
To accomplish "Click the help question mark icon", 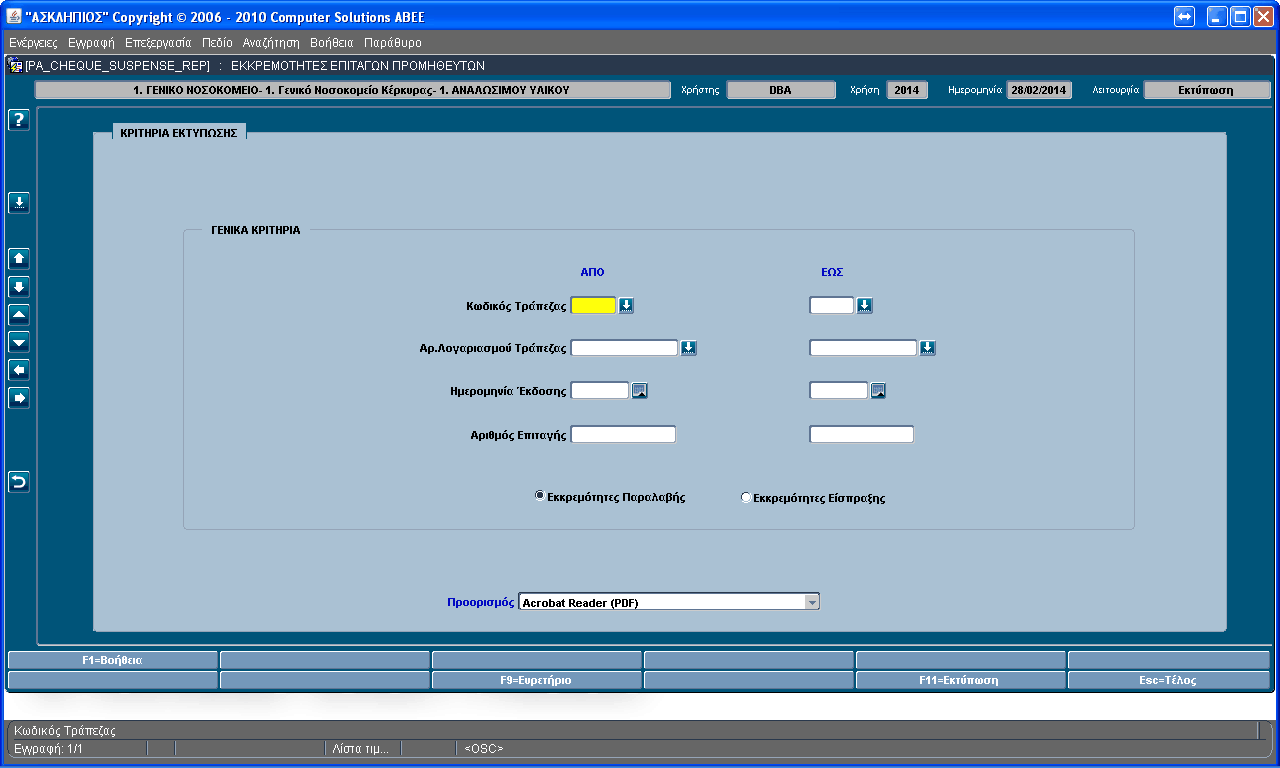I will click(19, 120).
